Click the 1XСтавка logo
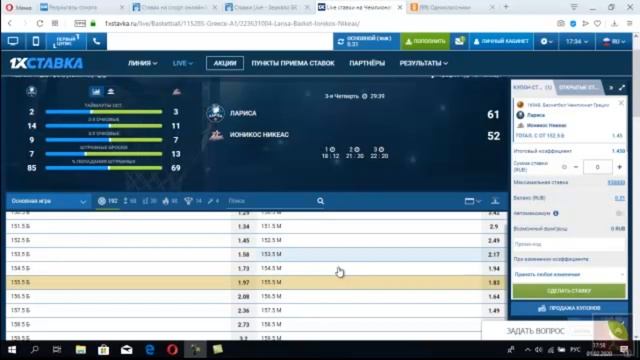640x360 pixels. [46, 63]
